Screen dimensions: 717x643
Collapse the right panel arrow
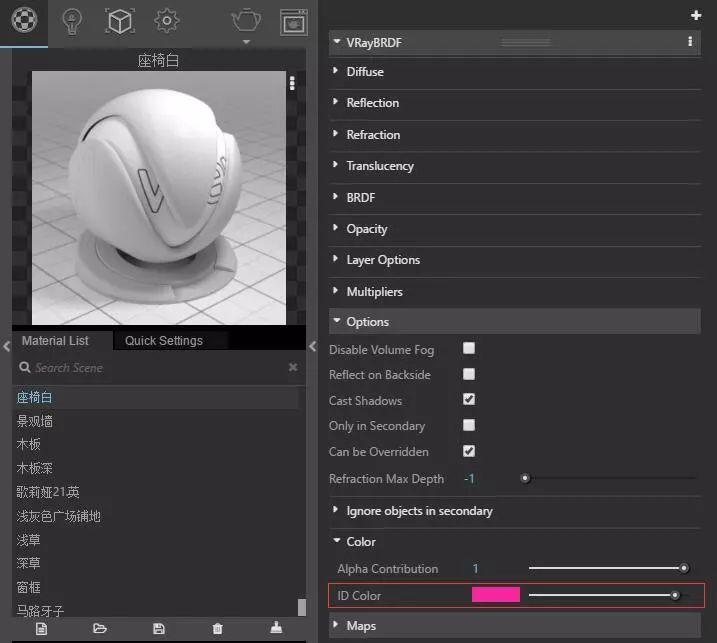[313, 346]
